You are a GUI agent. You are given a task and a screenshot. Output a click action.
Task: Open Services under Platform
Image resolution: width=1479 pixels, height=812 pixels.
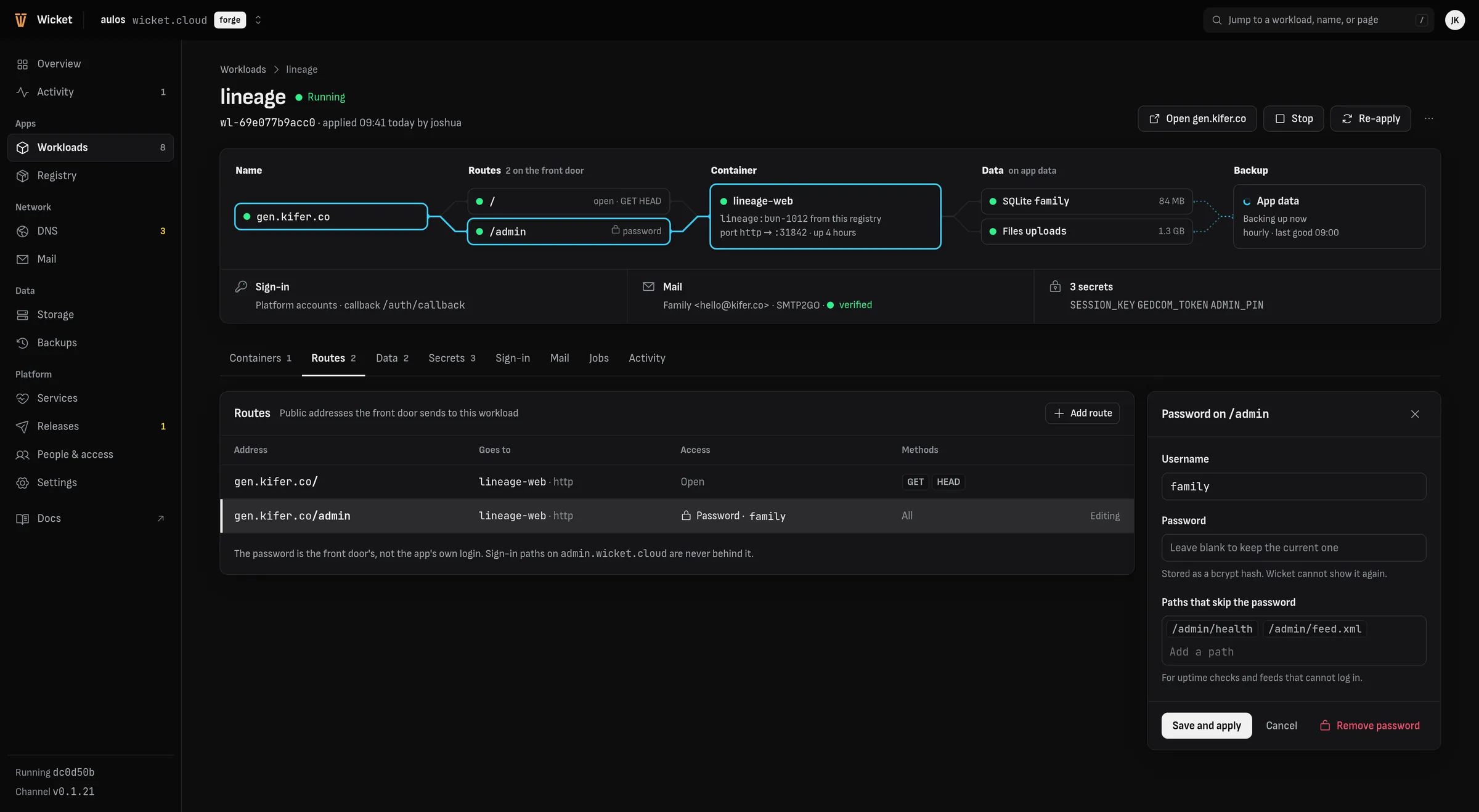coord(90,398)
